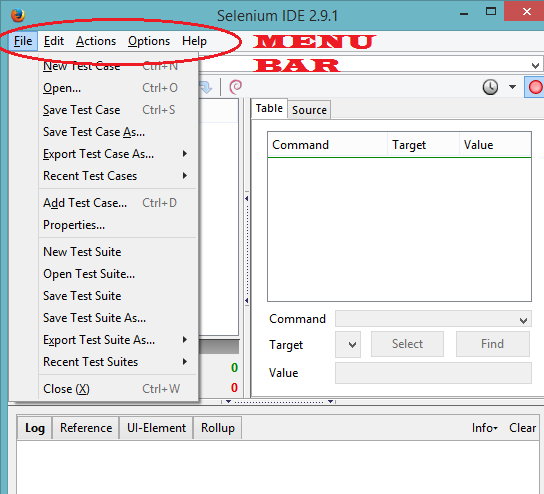Image resolution: width=544 pixels, height=494 pixels.
Task: Open the Actions menu
Action: (96, 41)
